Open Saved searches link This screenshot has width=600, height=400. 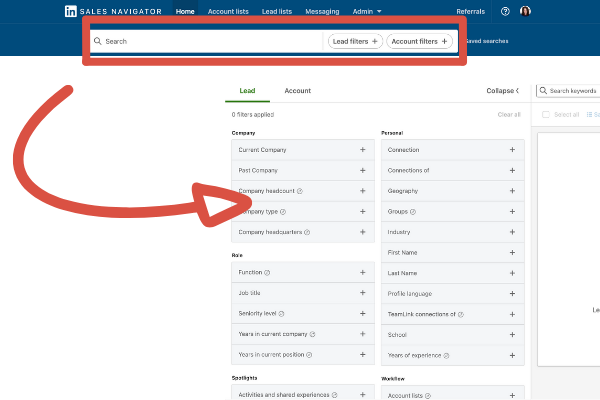(488, 41)
